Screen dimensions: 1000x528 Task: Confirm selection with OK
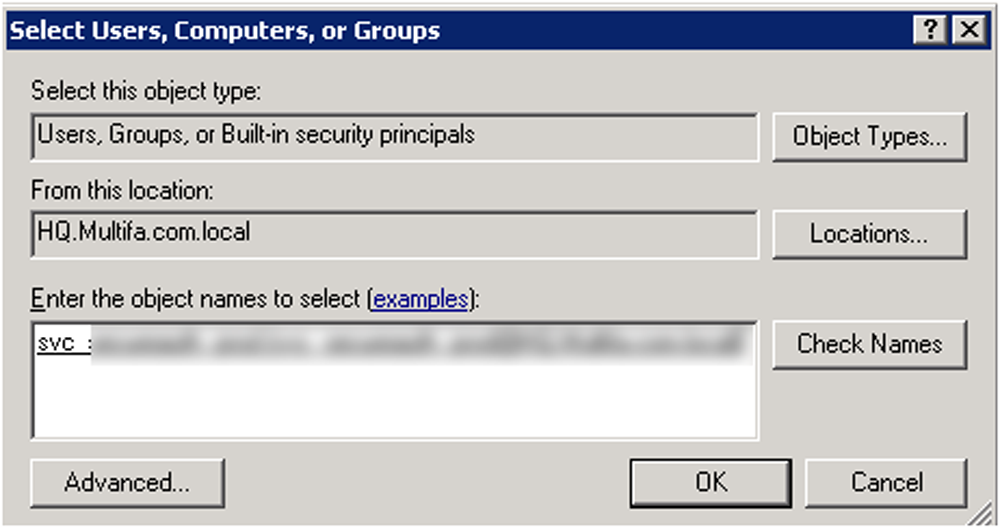tap(710, 483)
